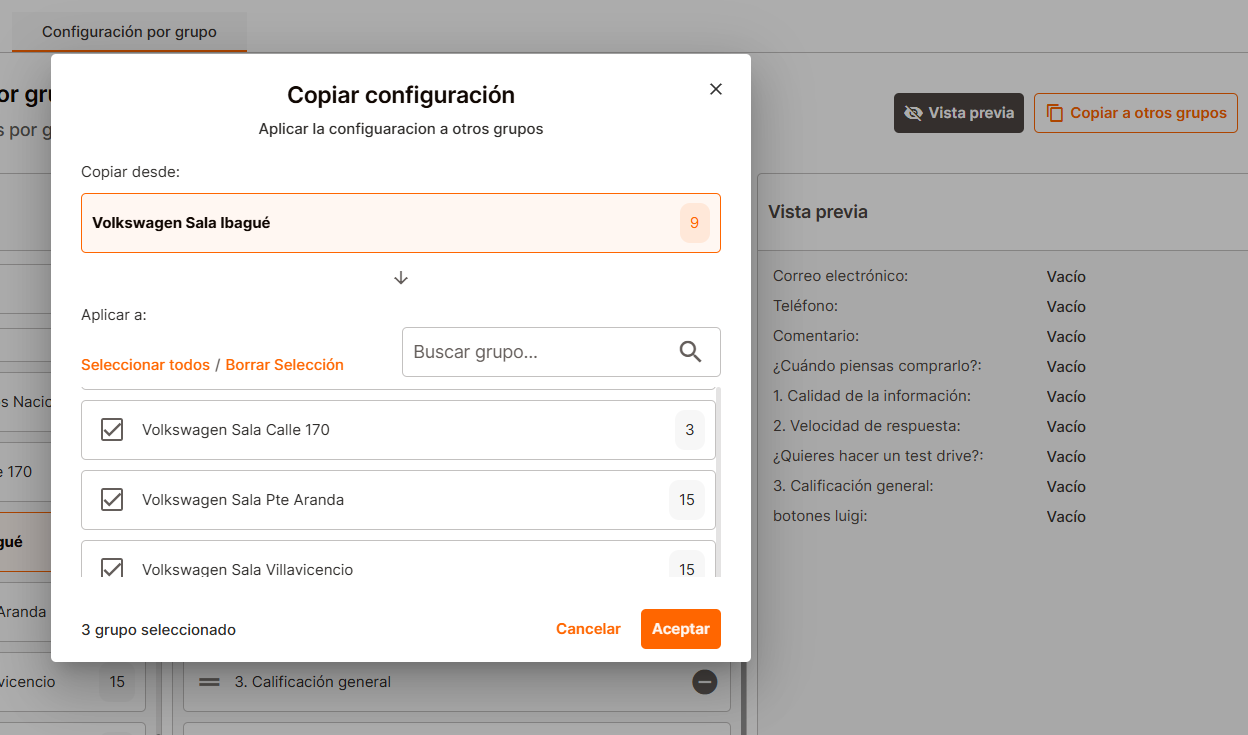The height and width of the screenshot is (735, 1248).
Task: Click the group list scrollbar
Action: click(x=720, y=480)
